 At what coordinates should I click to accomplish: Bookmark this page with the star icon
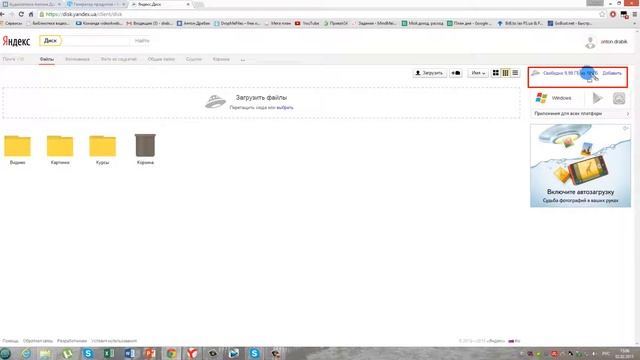pos(602,14)
